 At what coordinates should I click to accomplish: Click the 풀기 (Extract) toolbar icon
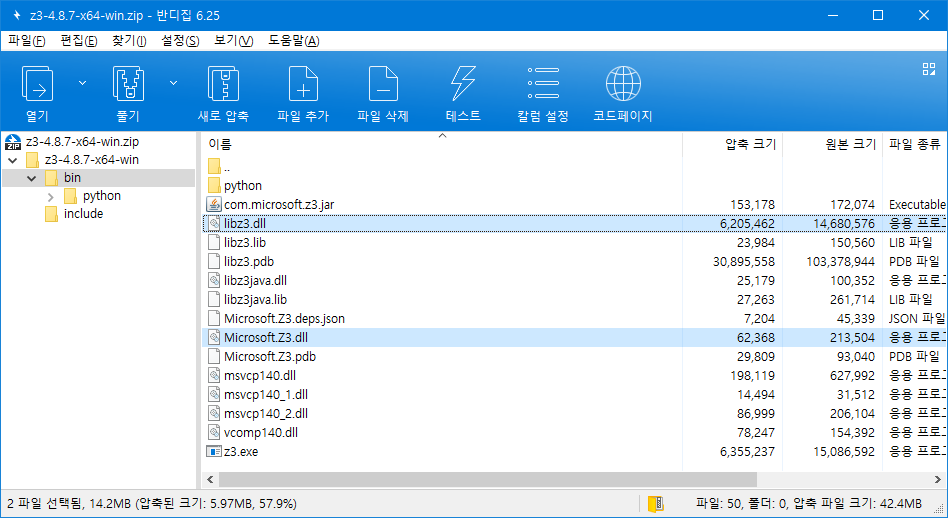(128, 83)
